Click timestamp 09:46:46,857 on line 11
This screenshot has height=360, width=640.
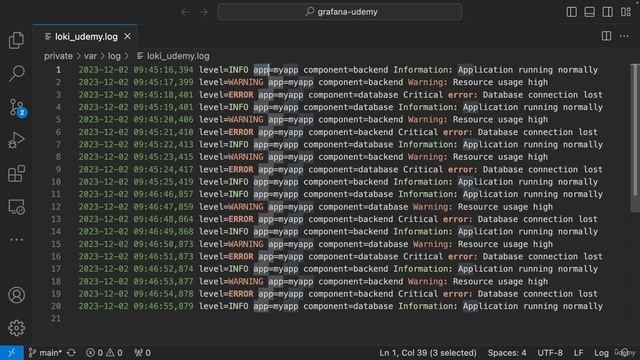[x=163, y=194]
